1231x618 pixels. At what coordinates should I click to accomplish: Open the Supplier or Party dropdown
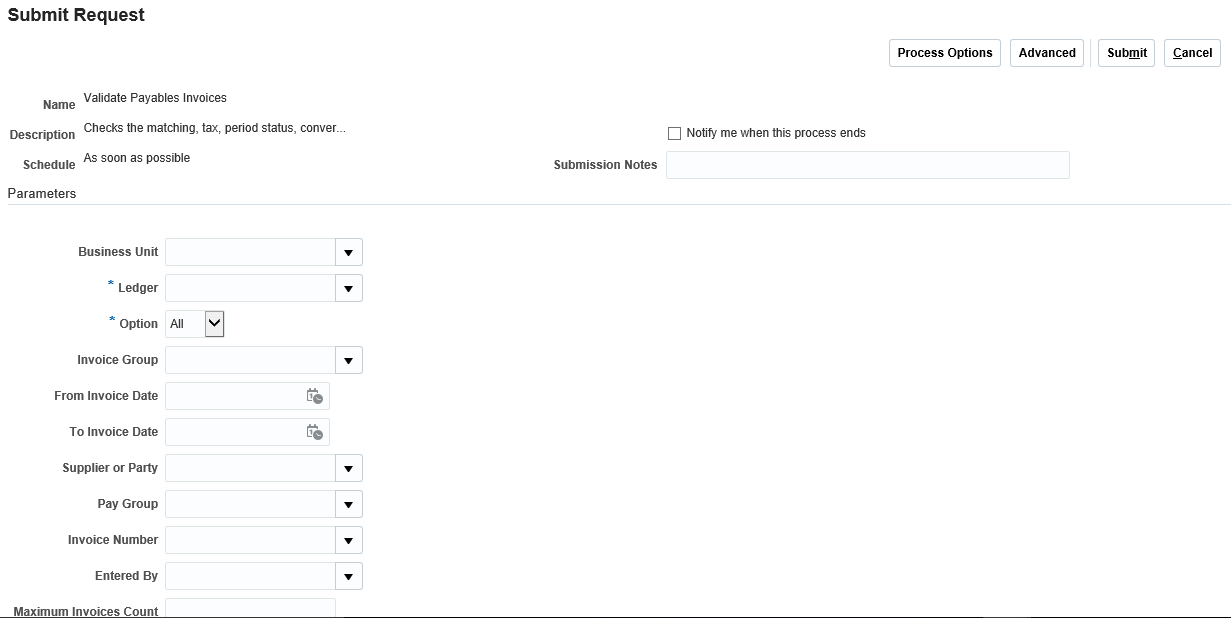pyautogui.click(x=348, y=467)
